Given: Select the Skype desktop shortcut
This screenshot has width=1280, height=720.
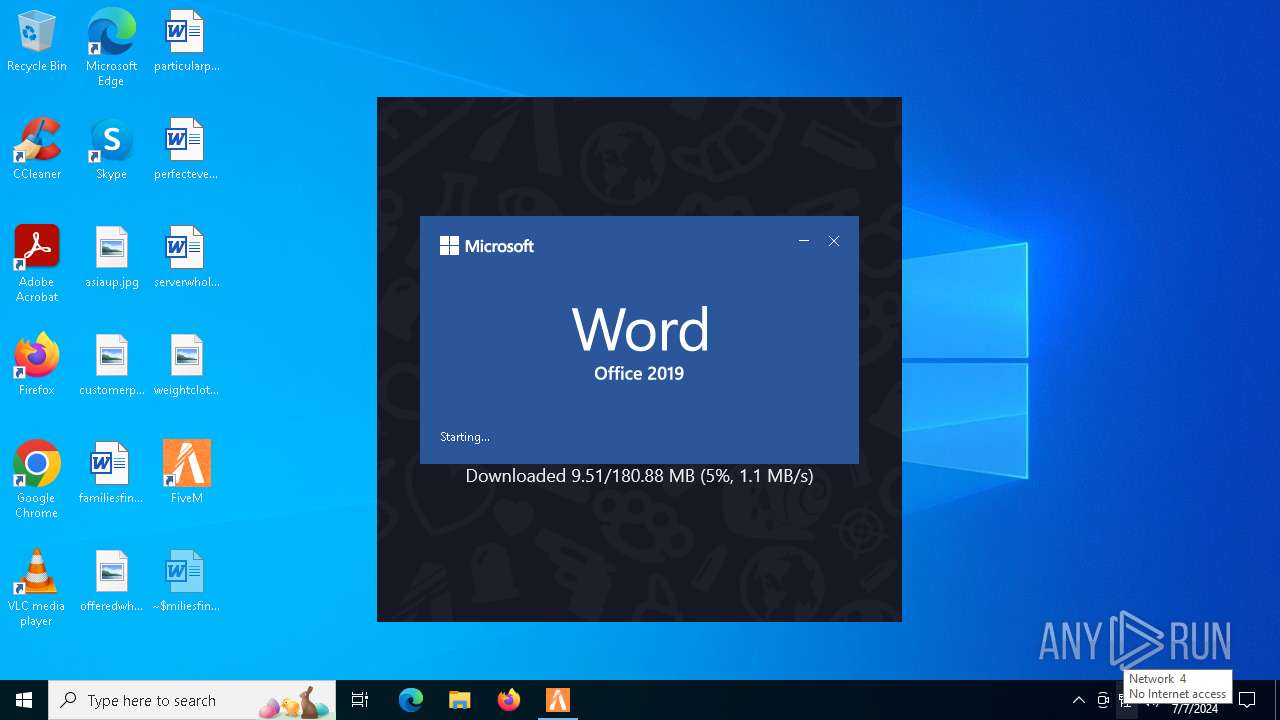Looking at the screenshot, I should 111,150.
